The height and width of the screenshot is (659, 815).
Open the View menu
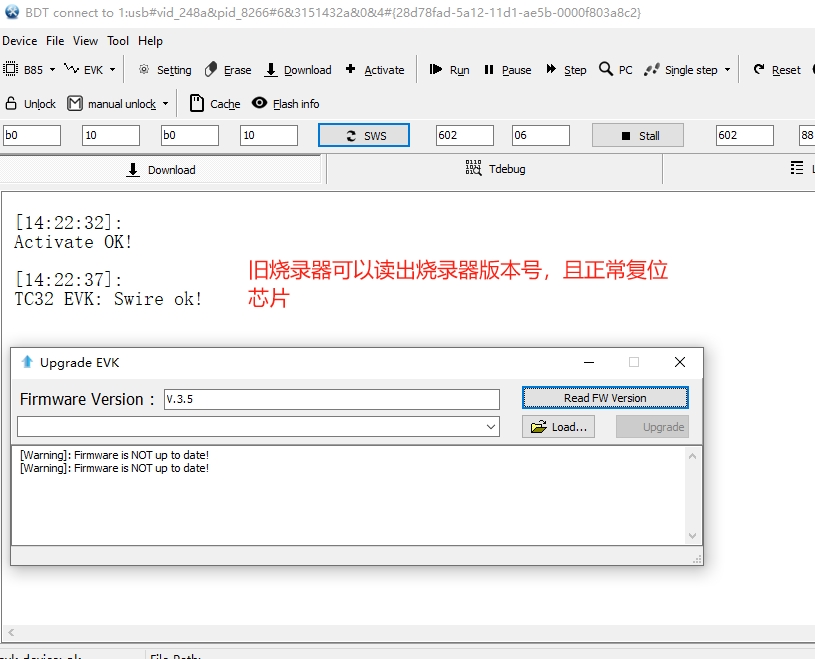(85, 41)
